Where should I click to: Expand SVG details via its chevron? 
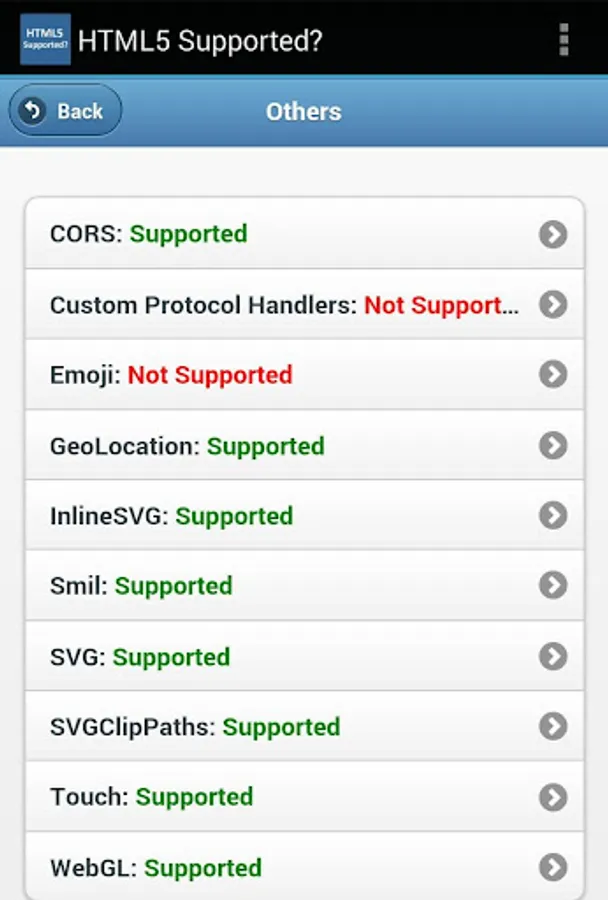[553, 656]
